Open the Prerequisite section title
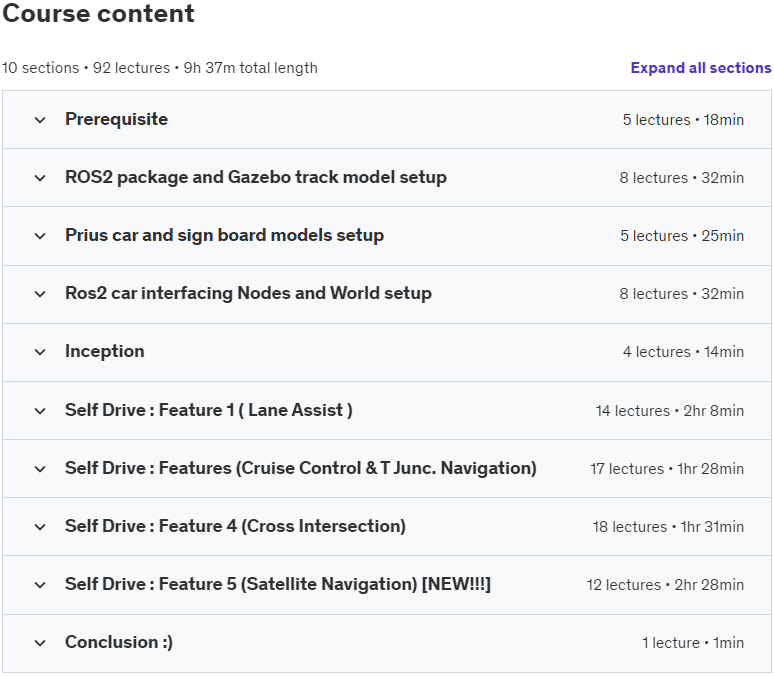774x676 pixels. coord(116,119)
